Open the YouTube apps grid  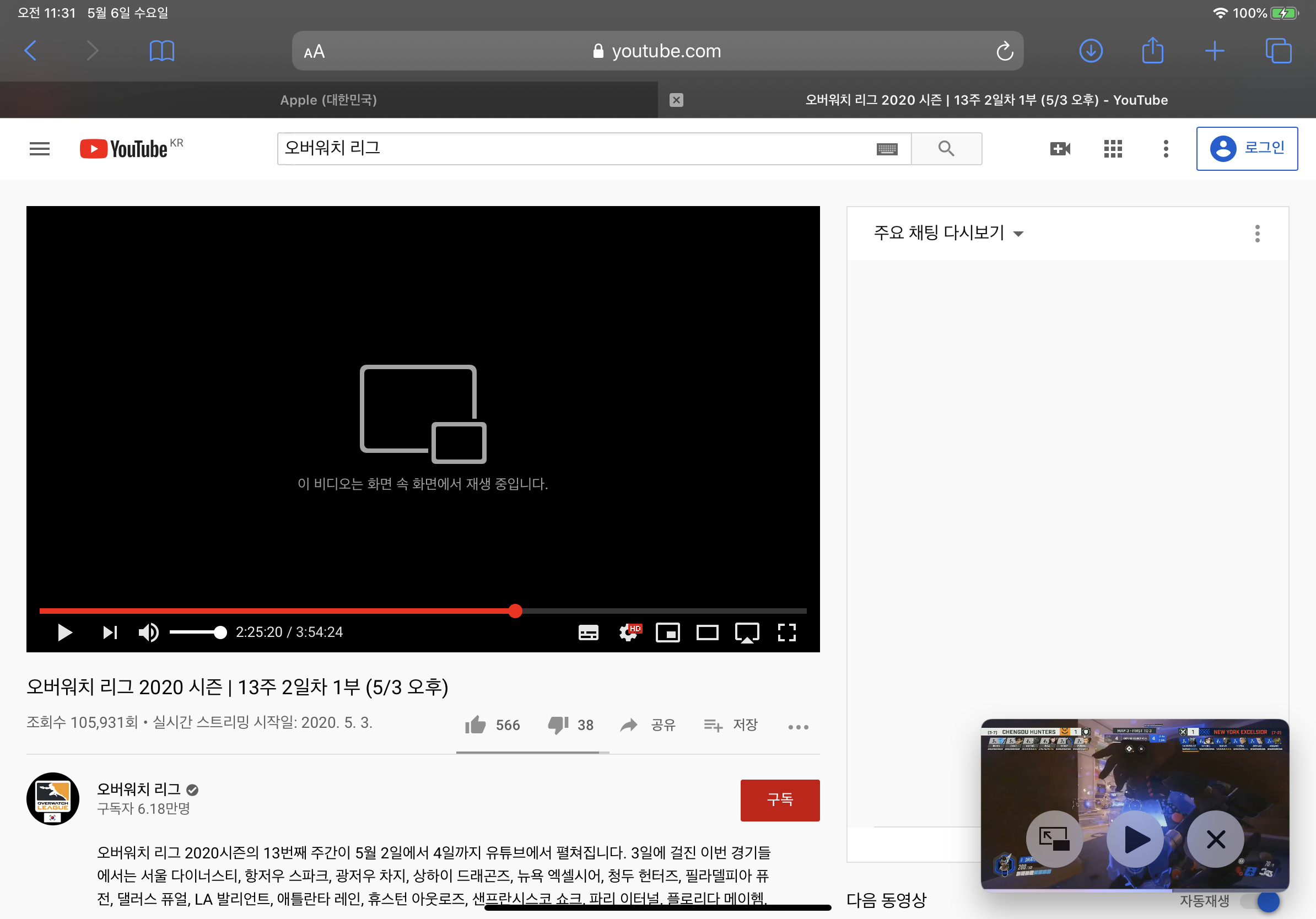pyautogui.click(x=1113, y=149)
